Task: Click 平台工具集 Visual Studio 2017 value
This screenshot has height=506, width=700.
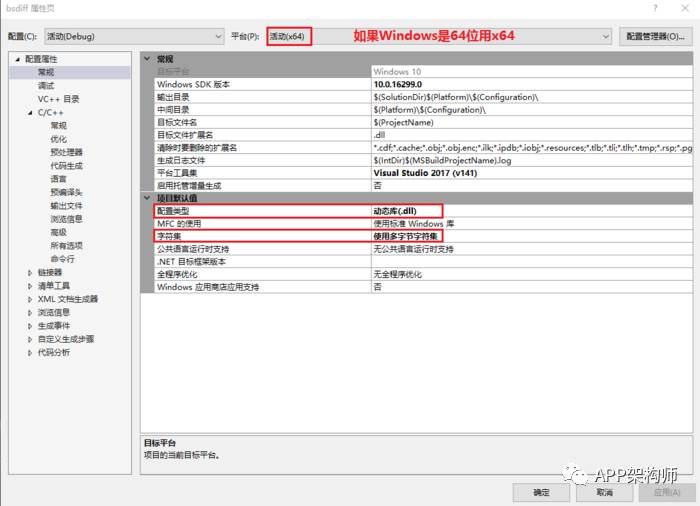Action: (532, 173)
